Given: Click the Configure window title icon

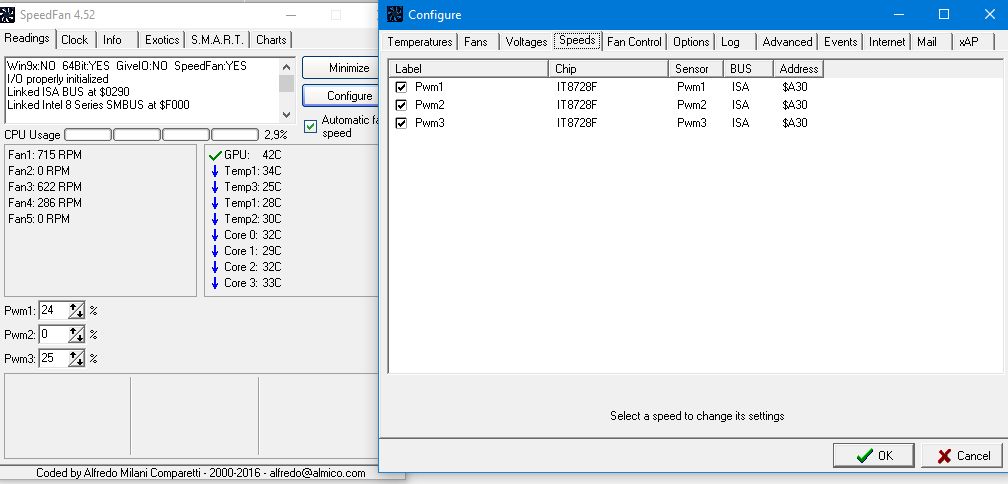Looking at the screenshot, I should (x=395, y=14).
